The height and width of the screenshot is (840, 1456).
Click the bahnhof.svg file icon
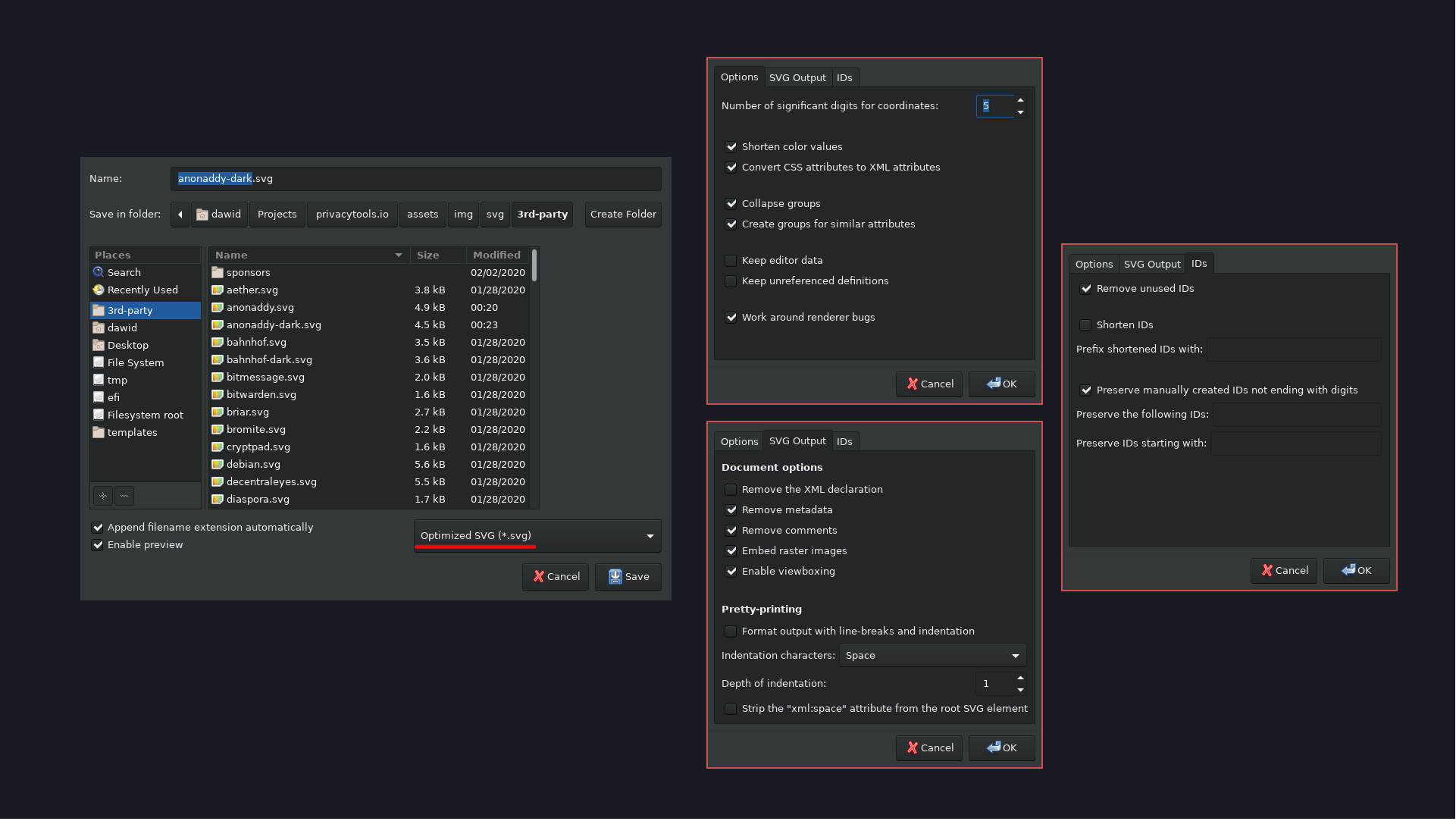click(218, 342)
